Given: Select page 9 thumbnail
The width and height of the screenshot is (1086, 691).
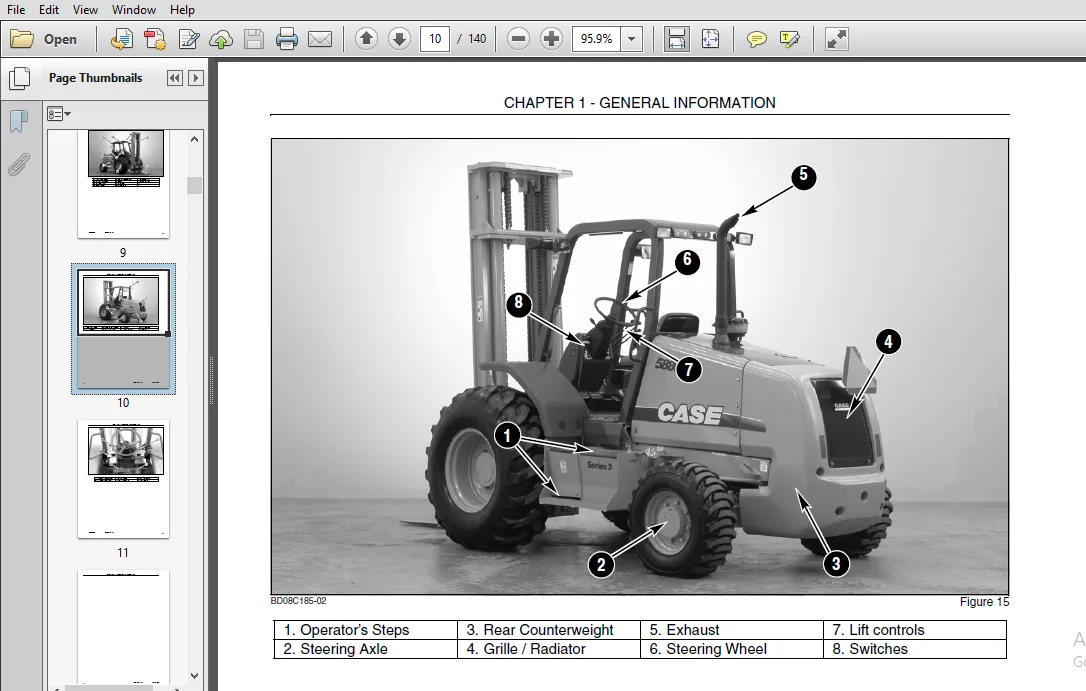Looking at the screenshot, I should [x=123, y=183].
